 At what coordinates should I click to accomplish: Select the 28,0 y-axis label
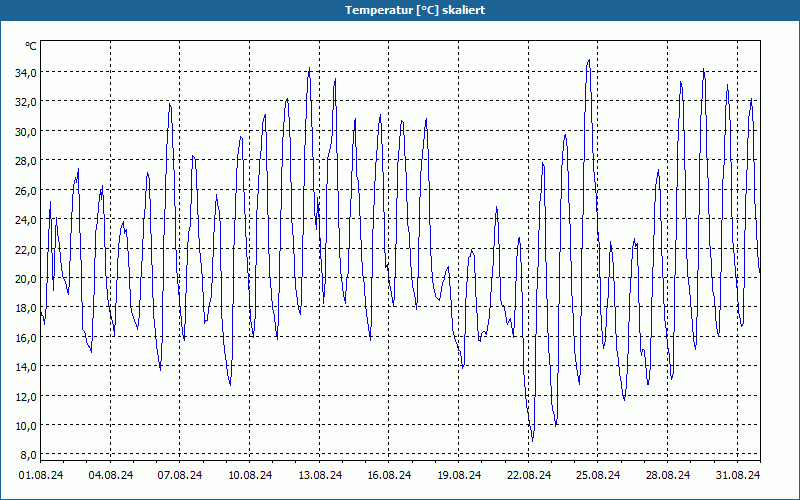(x=26, y=161)
